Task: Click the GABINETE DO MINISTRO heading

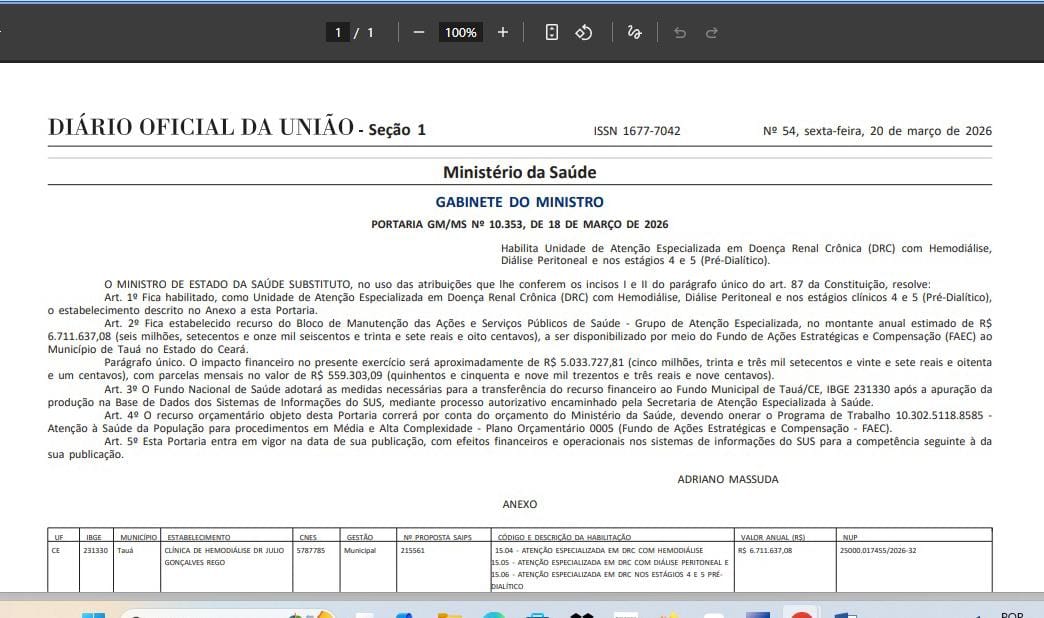Action: [519, 202]
